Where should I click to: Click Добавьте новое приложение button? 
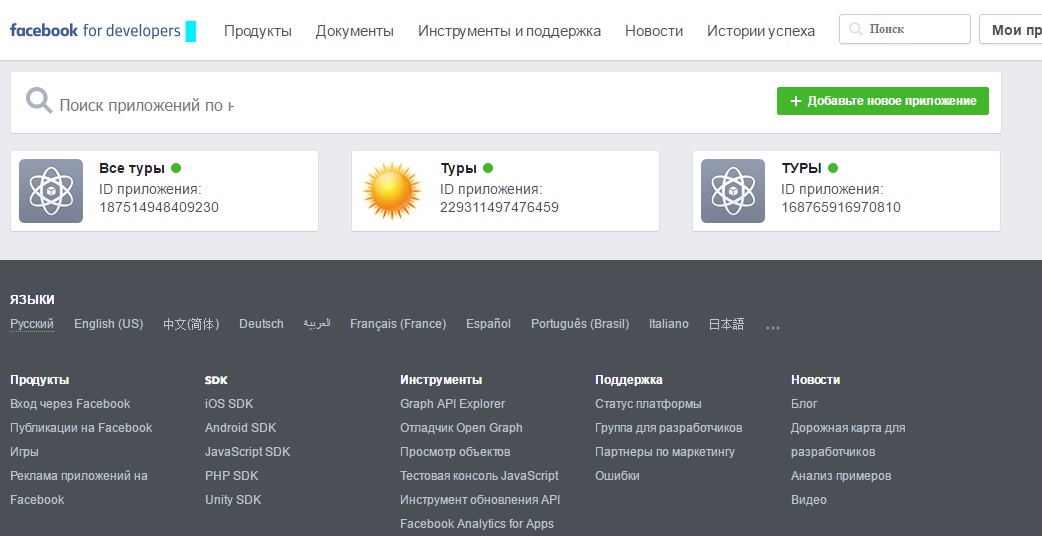tap(883, 101)
